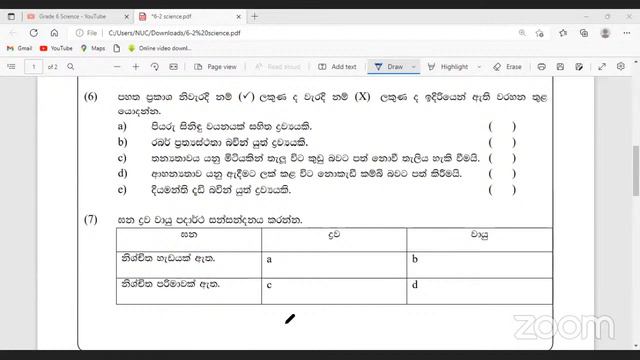Rotate the PDF page
The width and height of the screenshot is (640, 360).
[155, 67]
